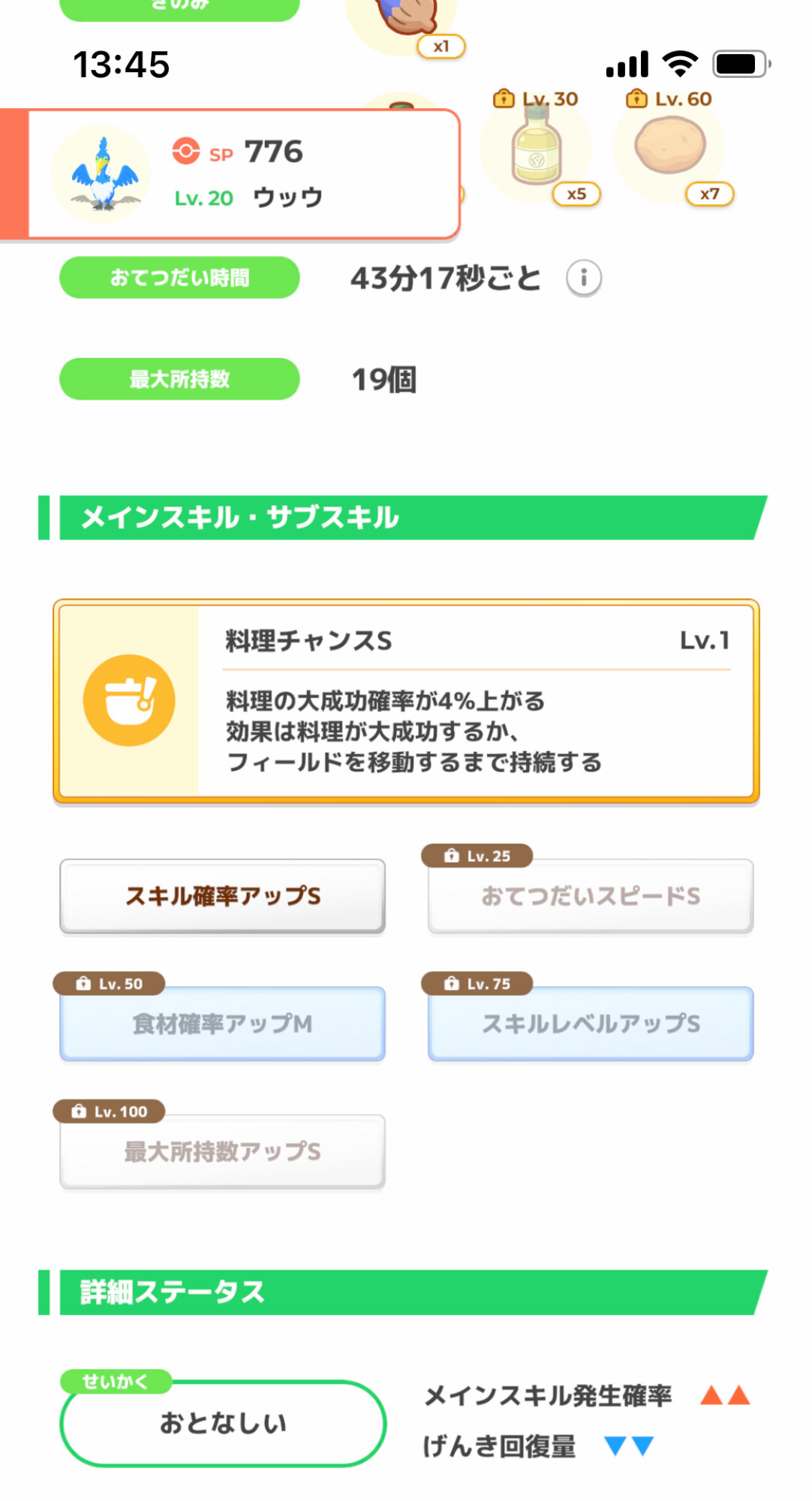Select the スキル確率アップS sub skill
The height and width of the screenshot is (1501, 812).
point(223,896)
